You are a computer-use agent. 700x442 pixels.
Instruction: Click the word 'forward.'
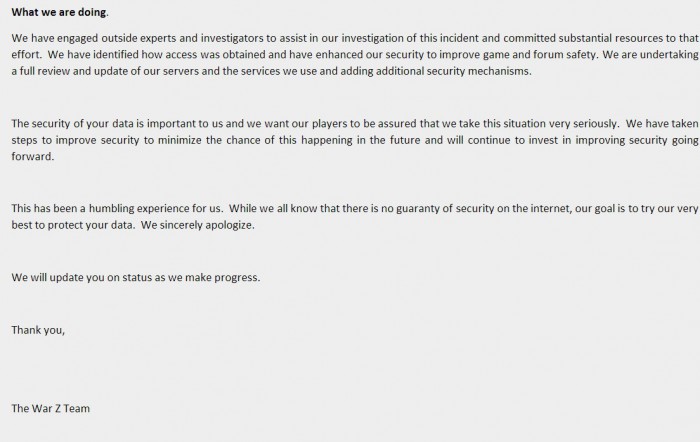[x=33, y=156]
